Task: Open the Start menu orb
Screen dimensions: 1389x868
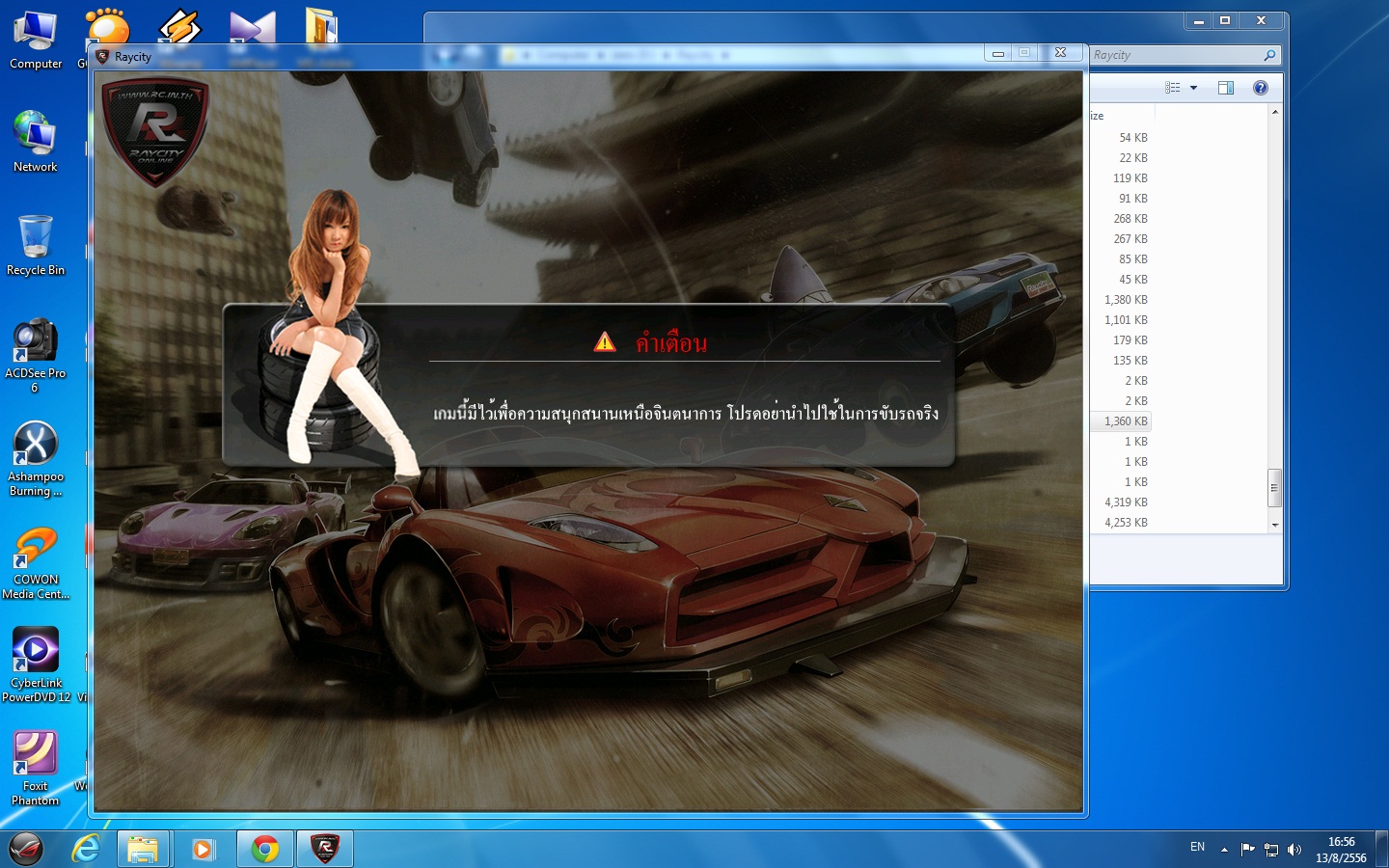Action: coord(26,849)
